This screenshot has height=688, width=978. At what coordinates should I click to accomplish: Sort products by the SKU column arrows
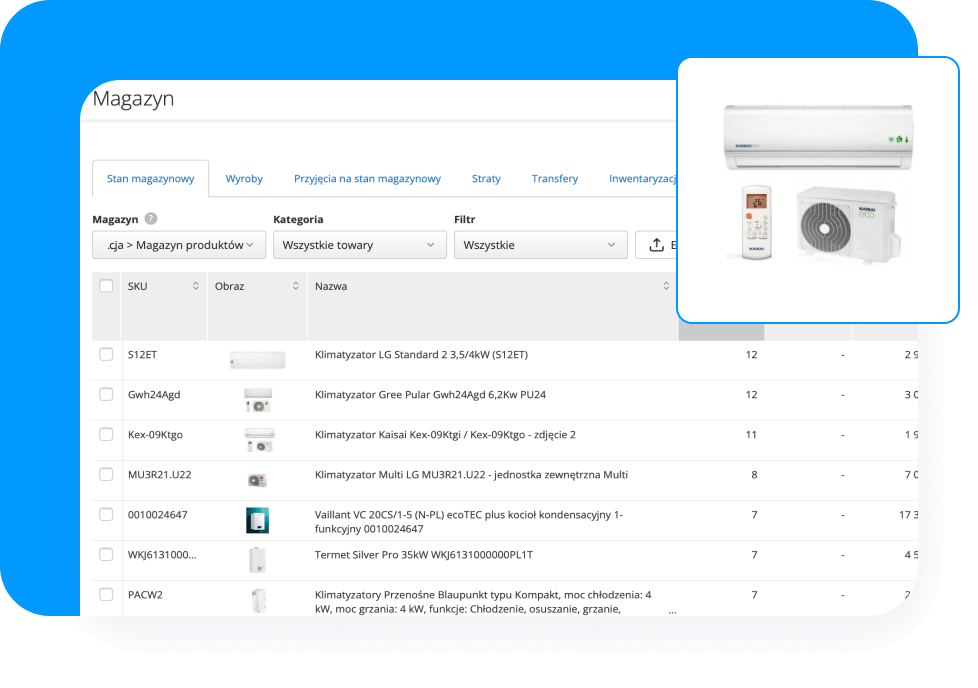(193, 285)
